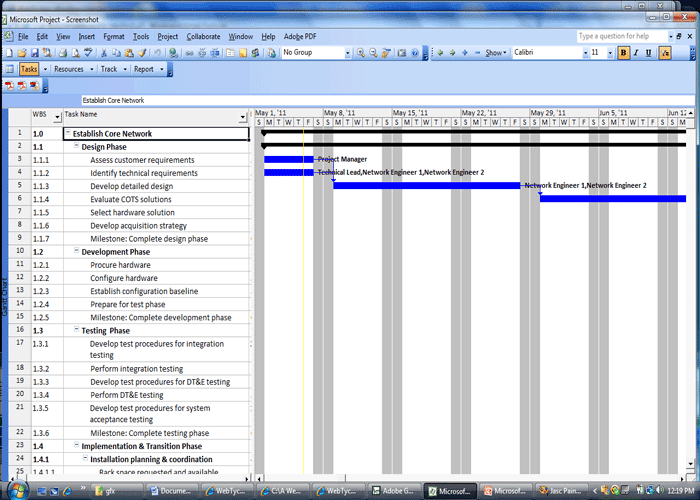This screenshot has width=700, height=500.
Task: Click the Type a question for help box
Action: pyautogui.click(x=621, y=36)
